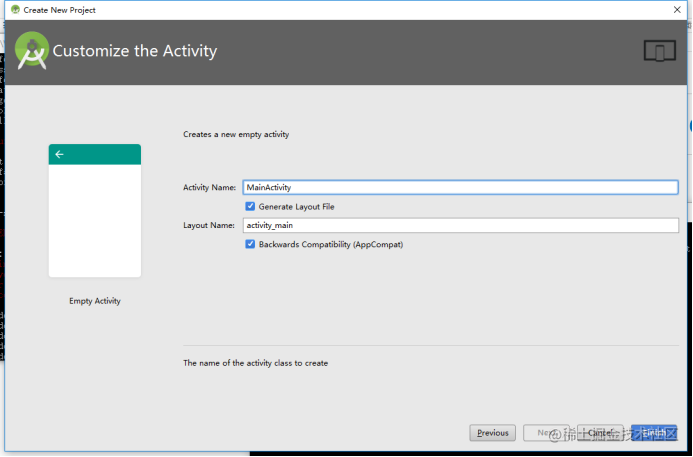The width and height of the screenshot is (693, 457).
Task: Click the phone and tablet form factor icon
Action: 659,51
